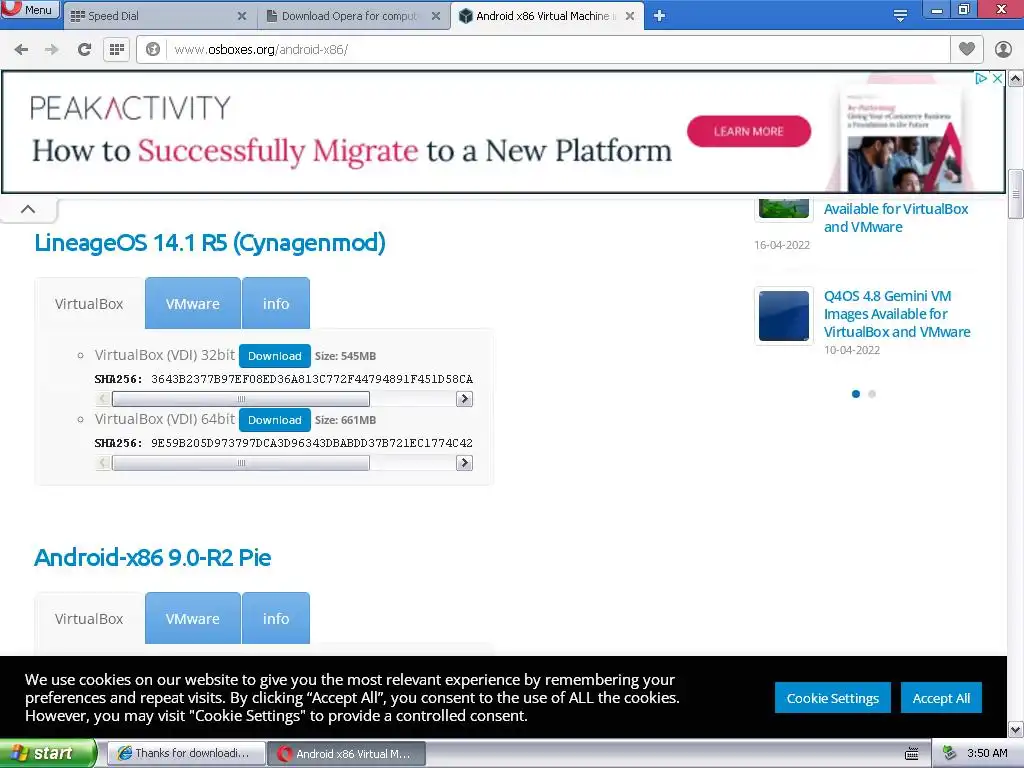Viewport: 1024px width, 768px height.
Task: Download VirtualBox VDI 32bit image
Action: pos(274,356)
